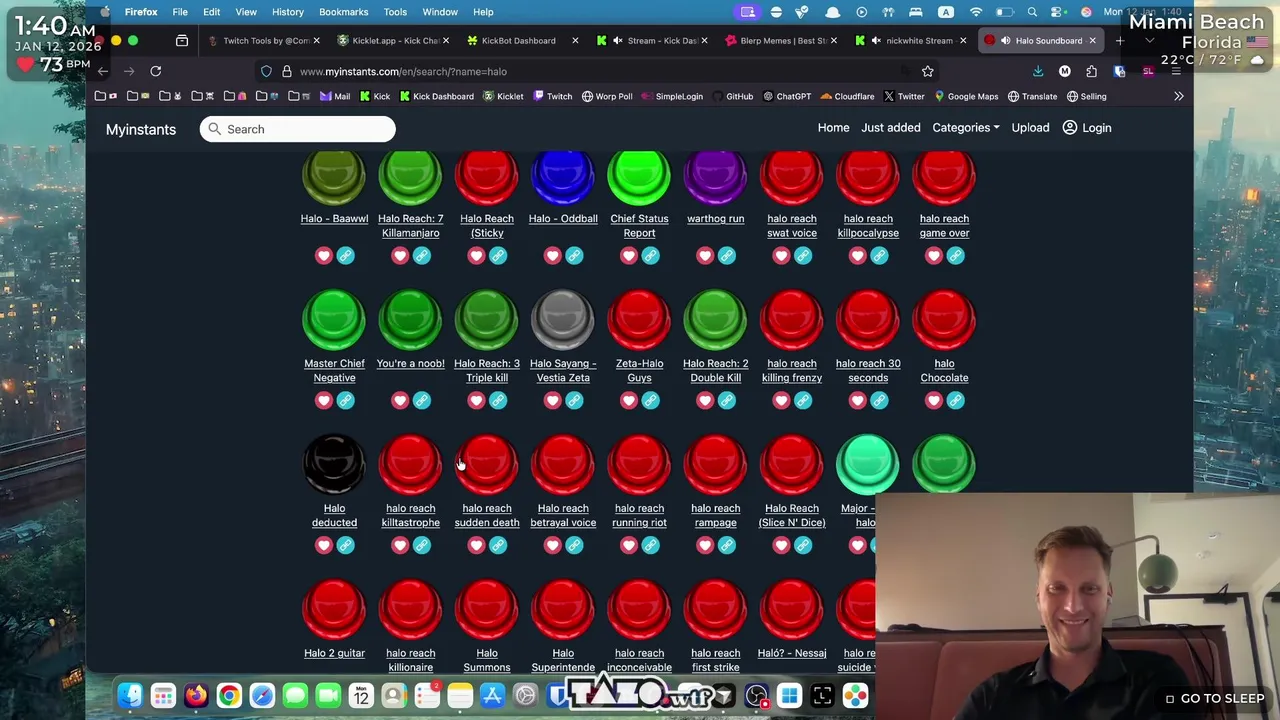Viewport: 1280px width, 720px height.
Task: Show more bookmarks chevron
Action: point(1179,96)
